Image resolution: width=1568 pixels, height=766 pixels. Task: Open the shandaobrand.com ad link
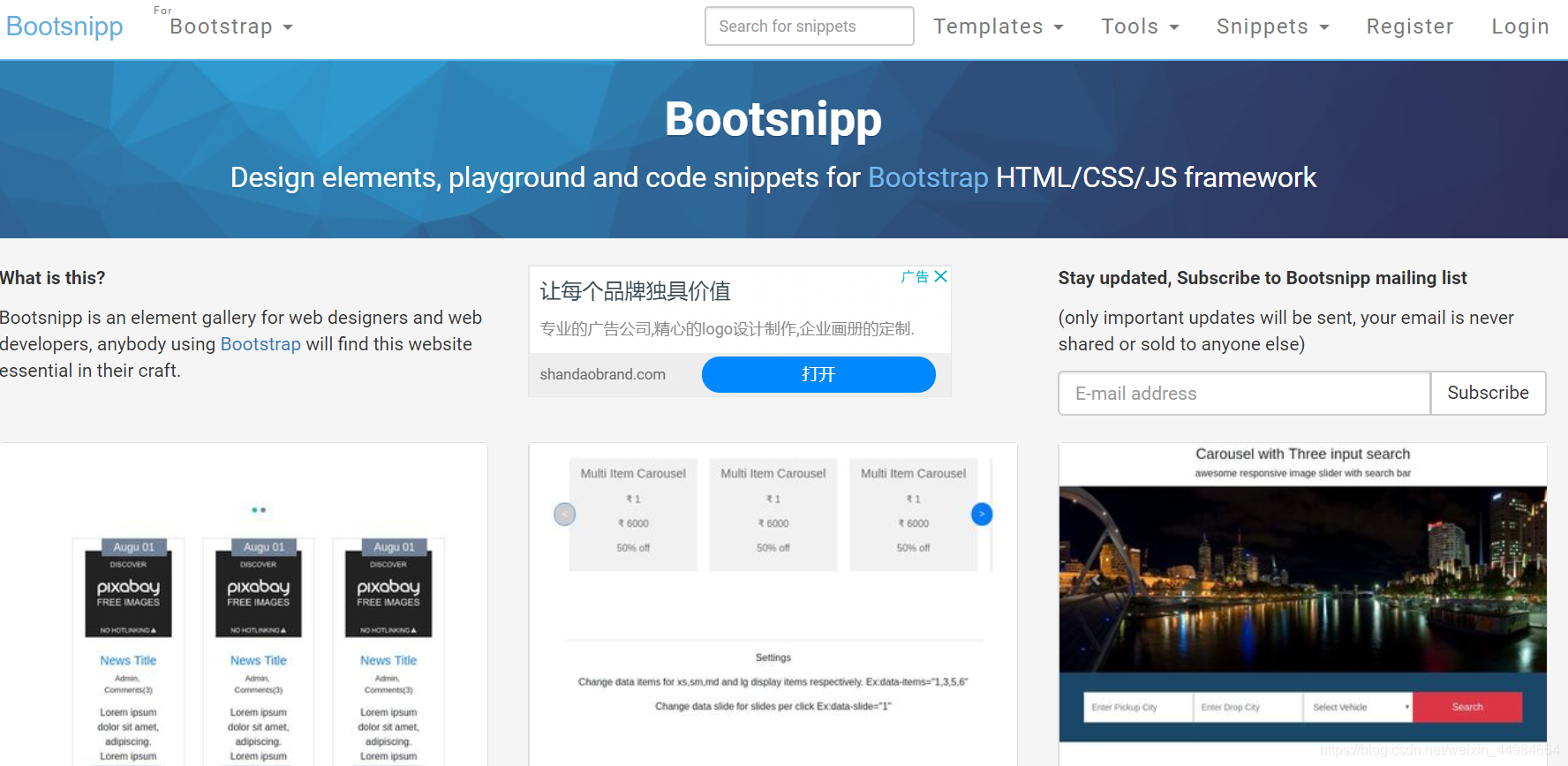(x=603, y=374)
